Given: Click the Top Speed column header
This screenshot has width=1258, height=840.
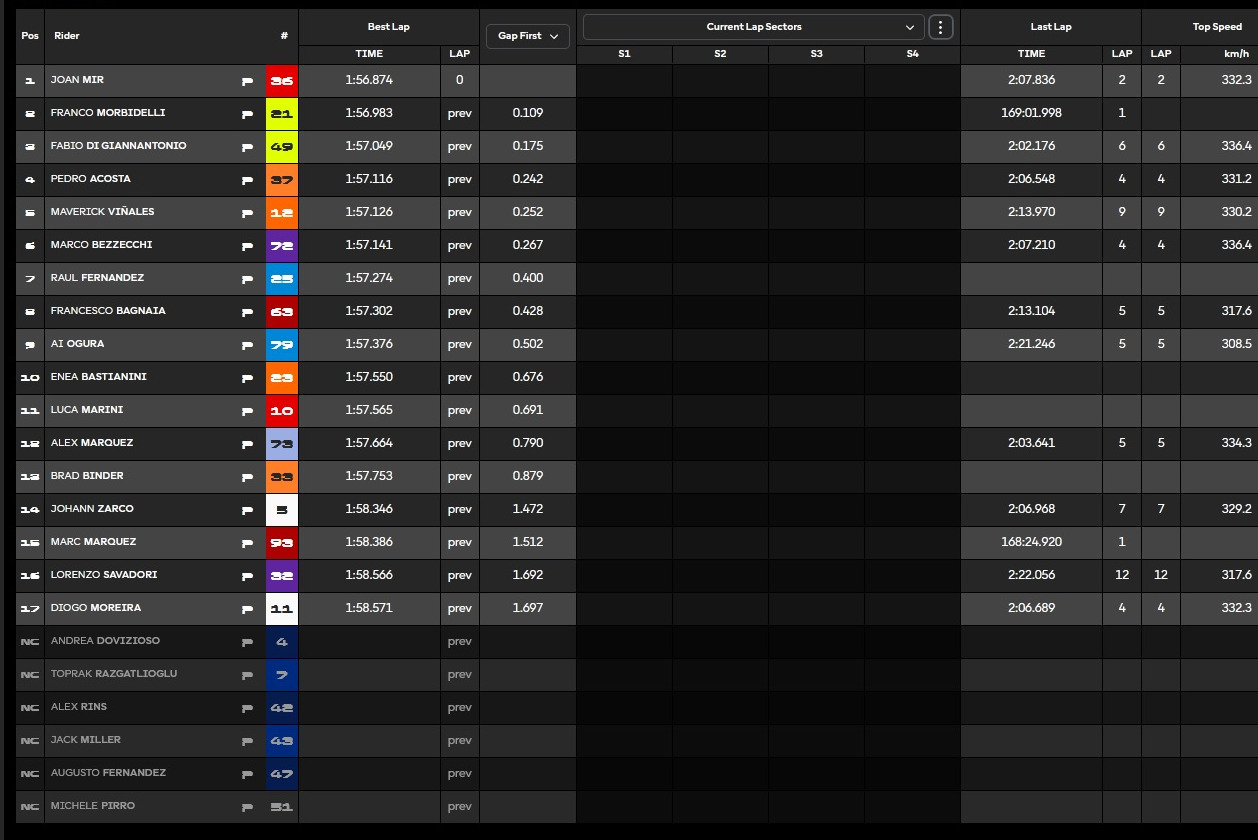Looking at the screenshot, I should (x=1216, y=27).
